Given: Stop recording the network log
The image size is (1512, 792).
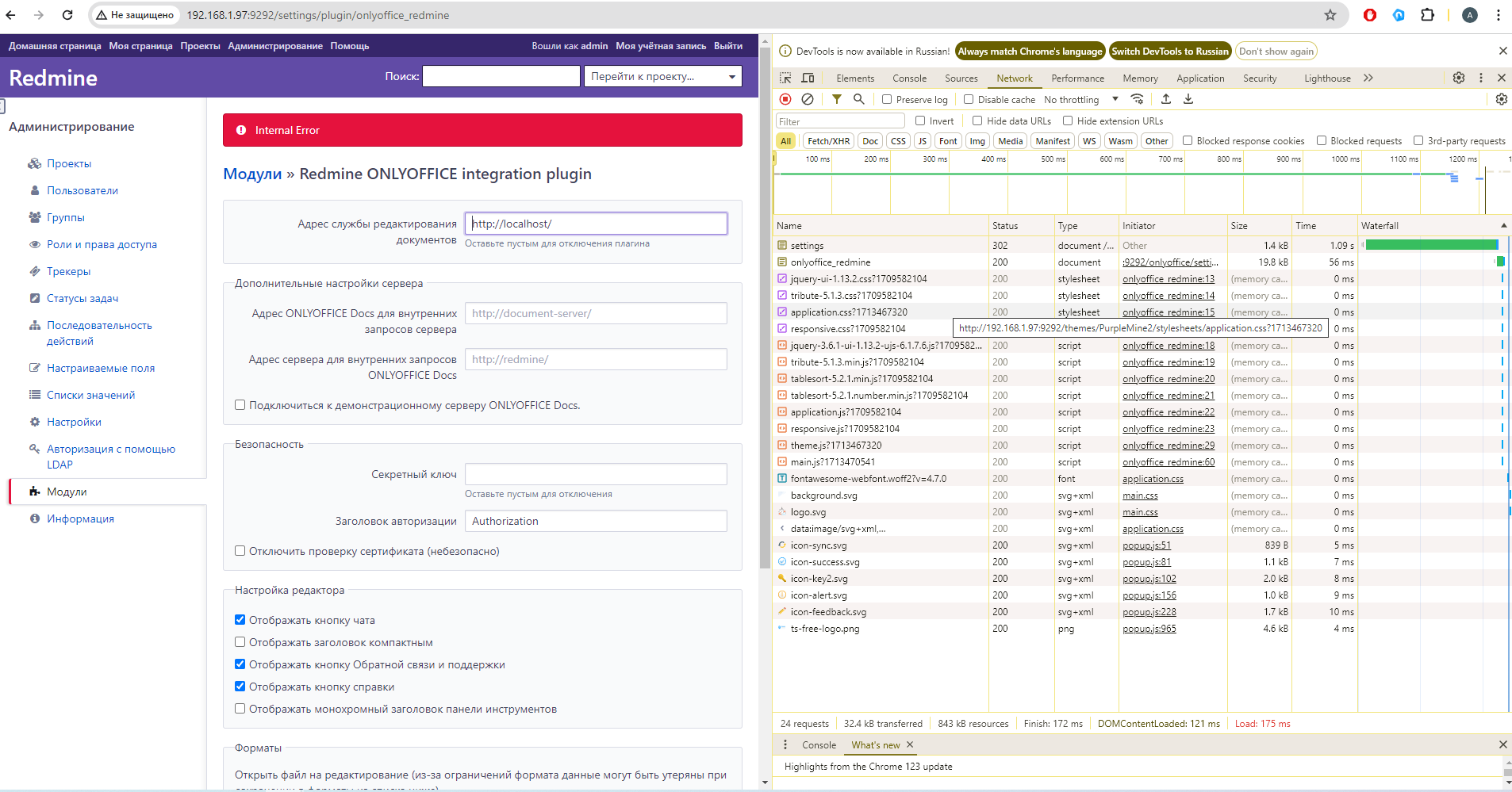Looking at the screenshot, I should (785, 99).
